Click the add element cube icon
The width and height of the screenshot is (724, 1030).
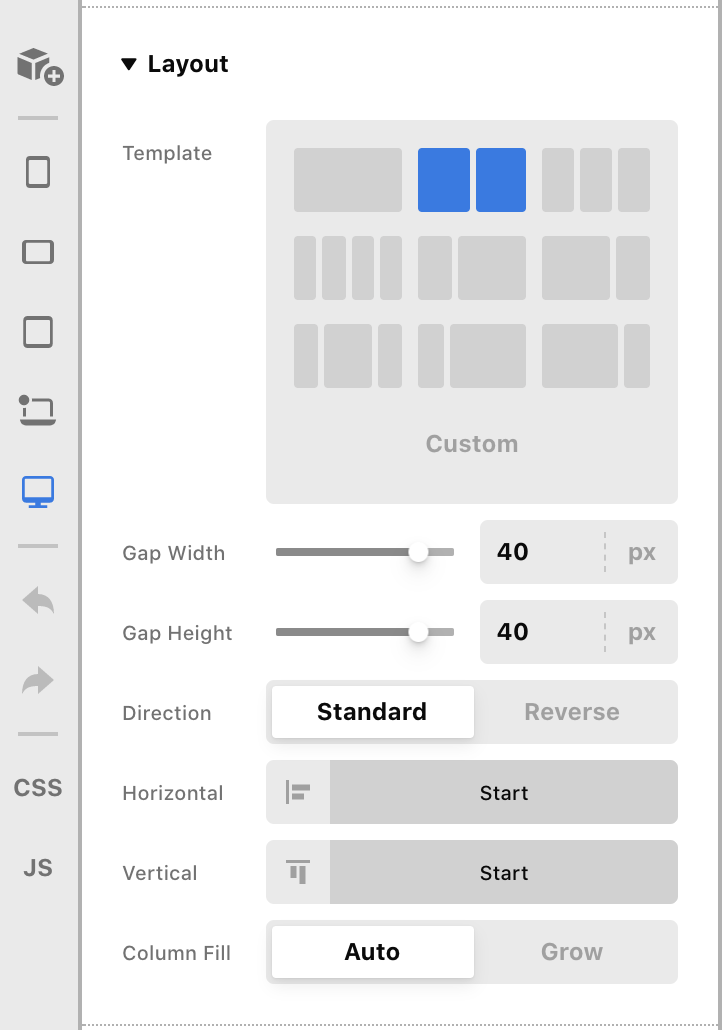39,66
